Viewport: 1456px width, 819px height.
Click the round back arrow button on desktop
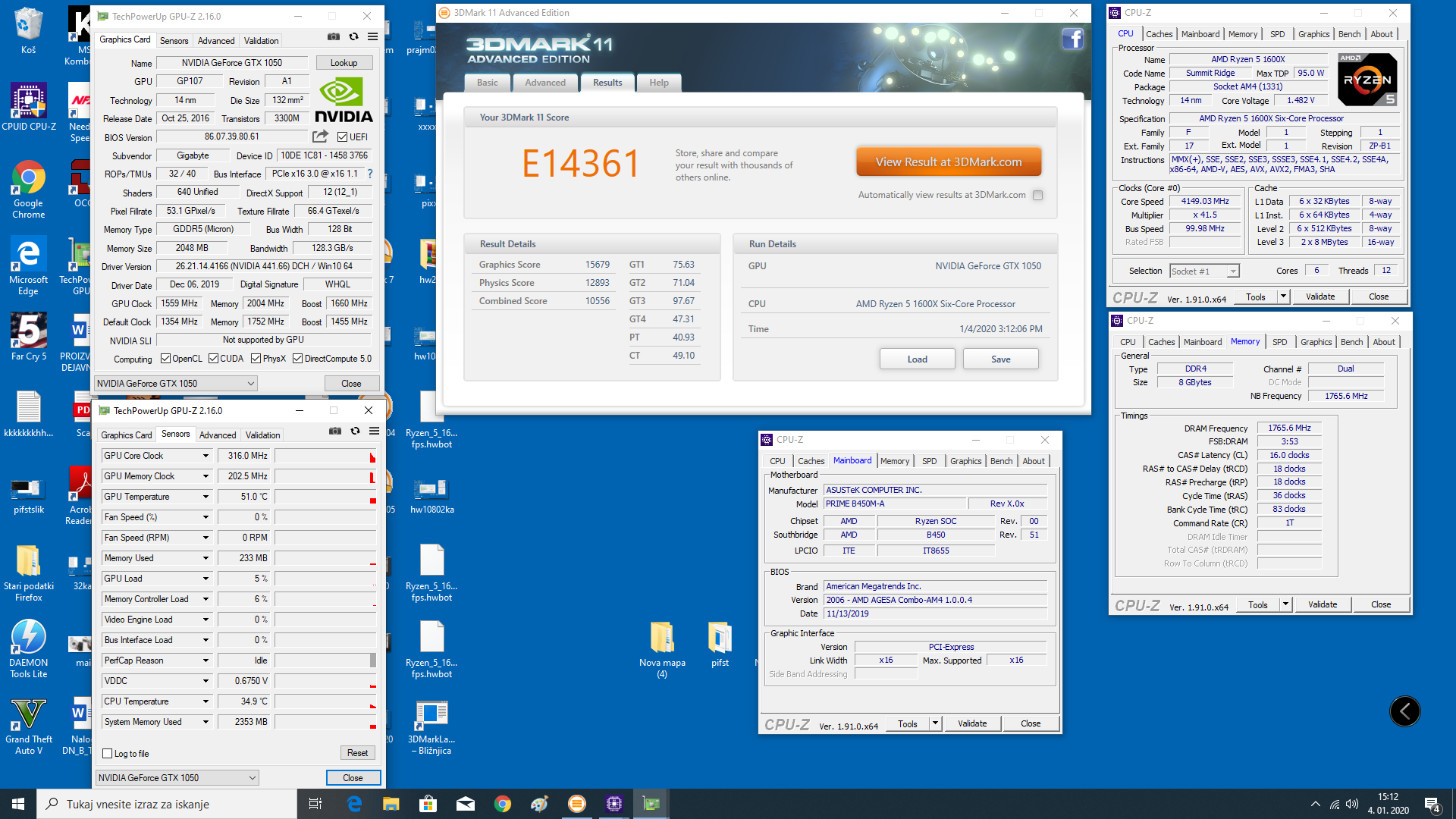(x=1404, y=711)
